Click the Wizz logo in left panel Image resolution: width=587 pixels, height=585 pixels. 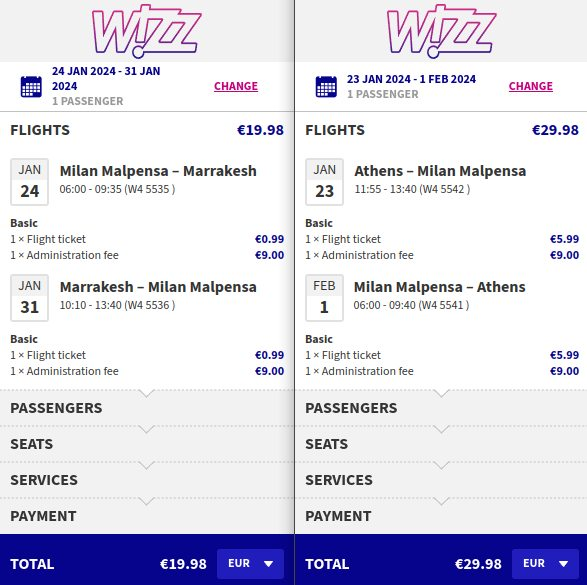146,31
